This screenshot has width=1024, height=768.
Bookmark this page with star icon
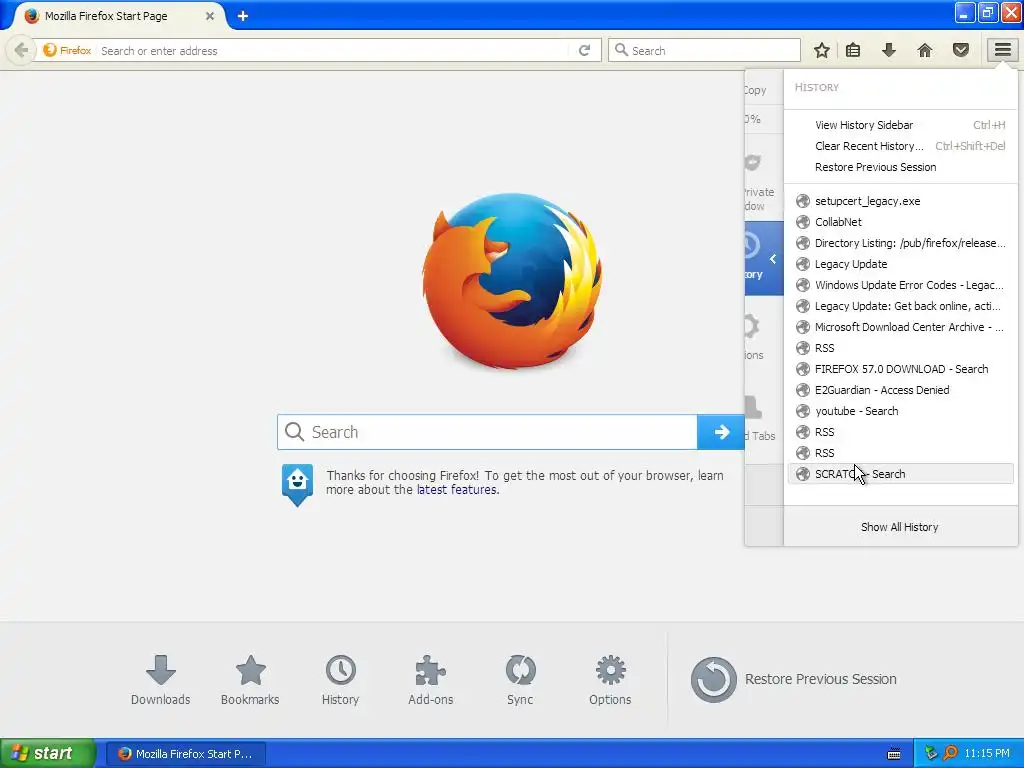pyautogui.click(x=822, y=50)
